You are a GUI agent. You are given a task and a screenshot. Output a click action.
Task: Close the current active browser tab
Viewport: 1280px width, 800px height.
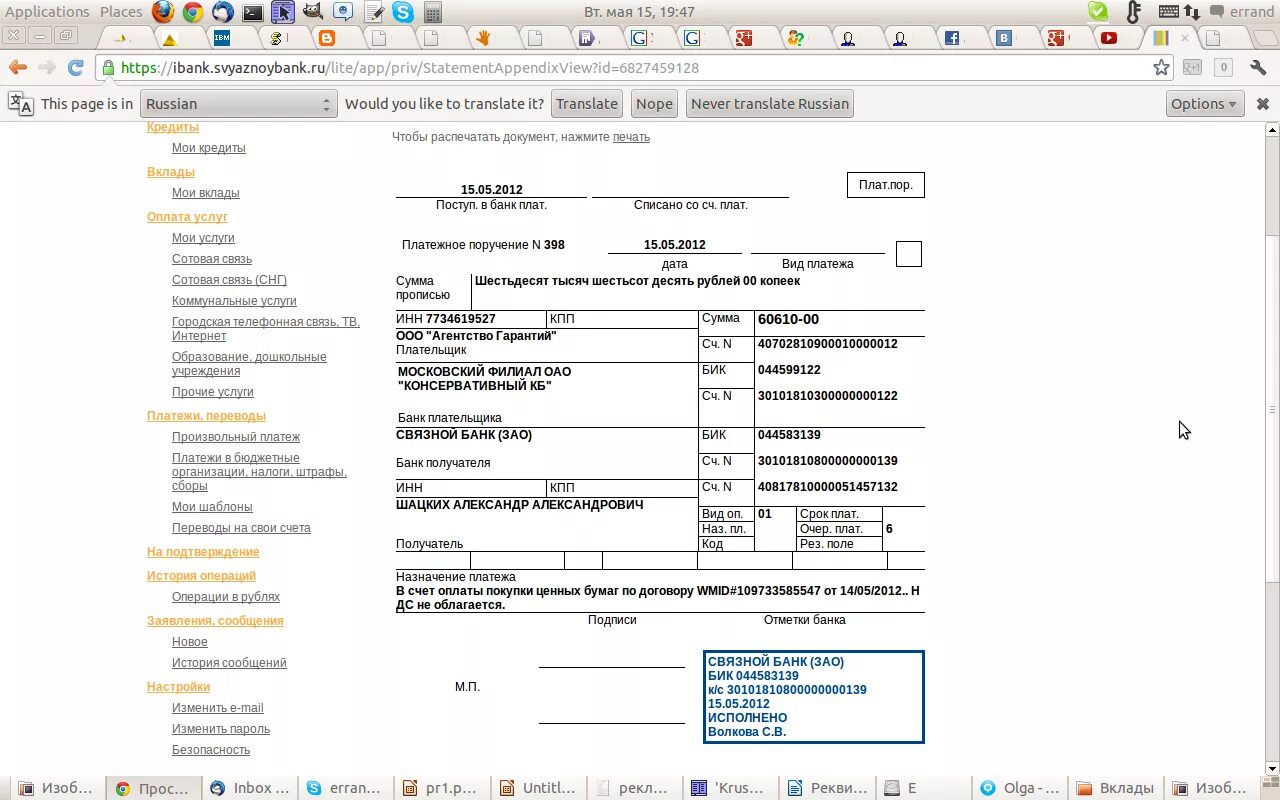(x=1185, y=38)
